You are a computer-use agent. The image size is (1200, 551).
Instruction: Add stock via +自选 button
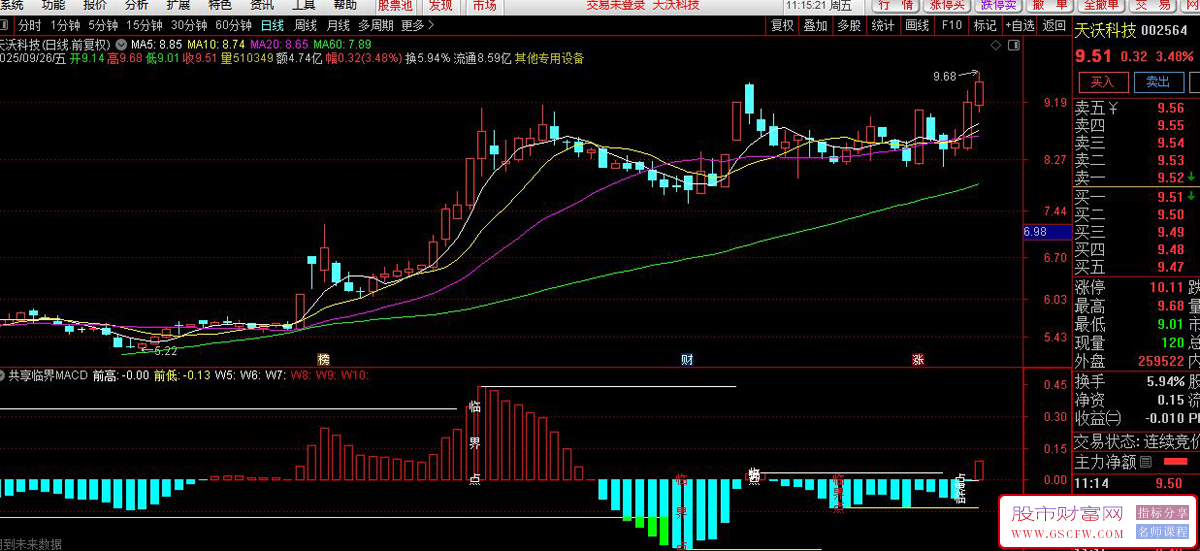[x=1019, y=26]
